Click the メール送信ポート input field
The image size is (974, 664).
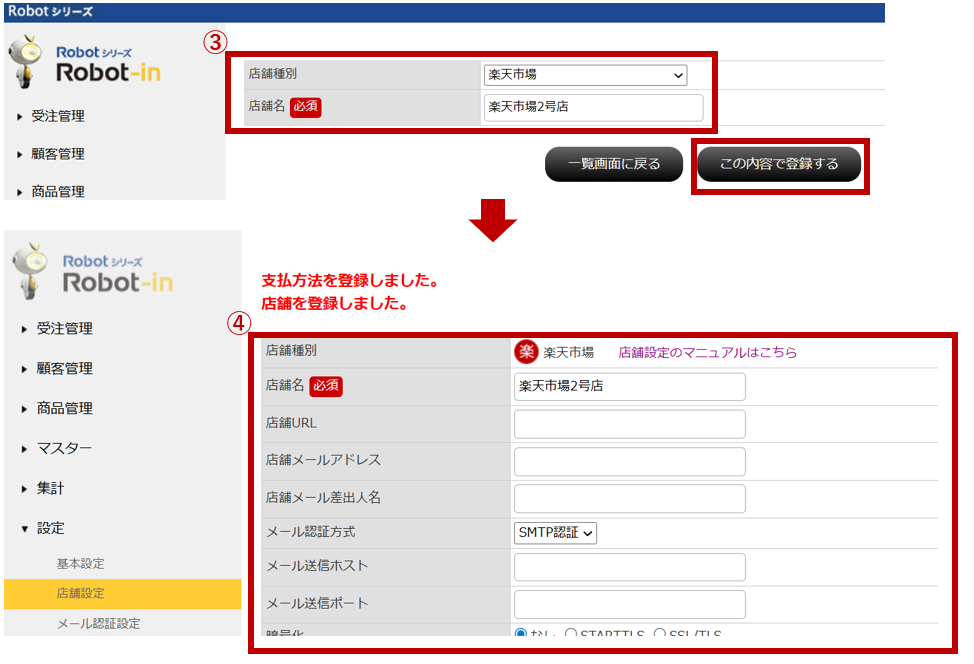pyautogui.click(x=629, y=604)
